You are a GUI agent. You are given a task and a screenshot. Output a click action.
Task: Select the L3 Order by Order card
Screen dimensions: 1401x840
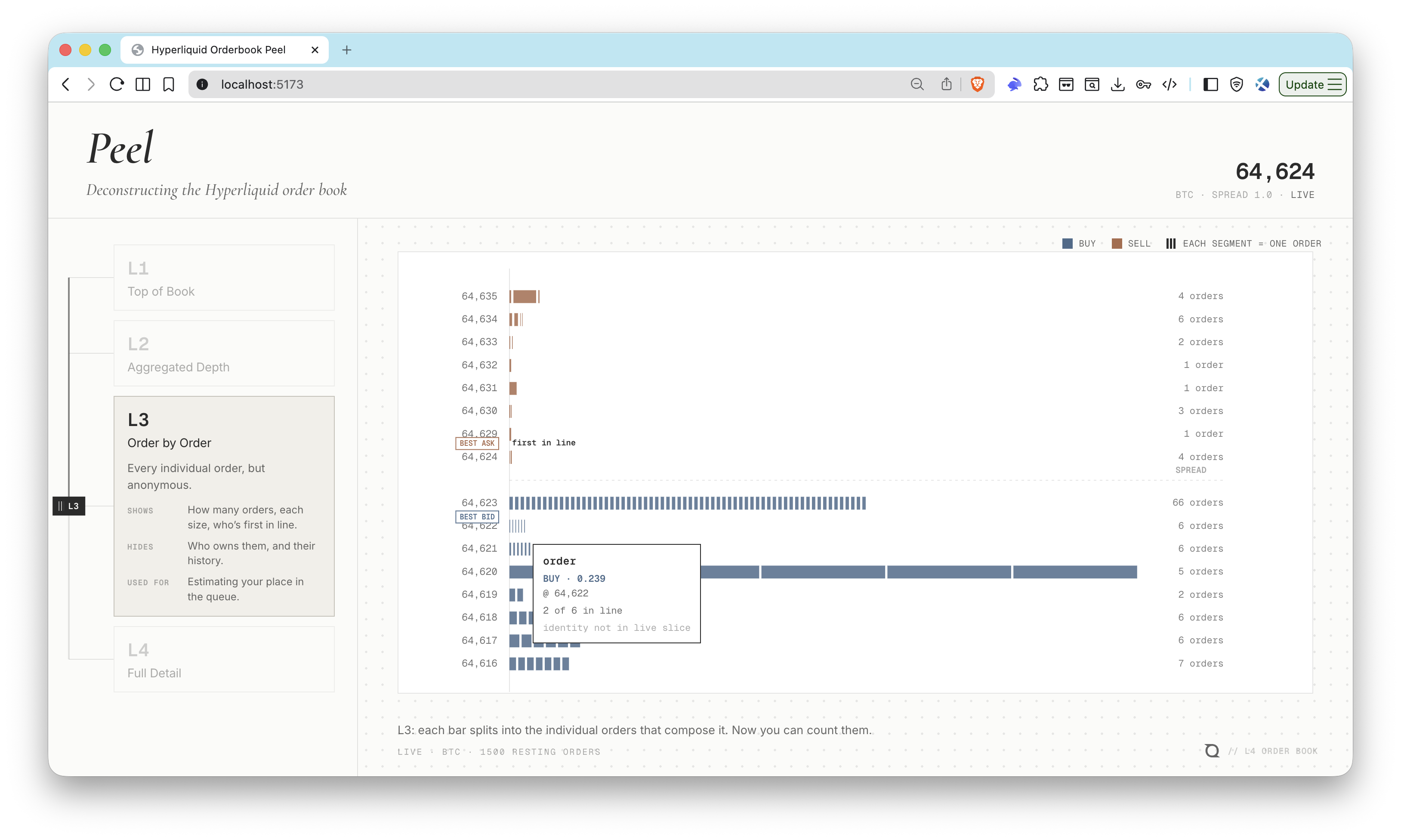click(x=224, y=506)
